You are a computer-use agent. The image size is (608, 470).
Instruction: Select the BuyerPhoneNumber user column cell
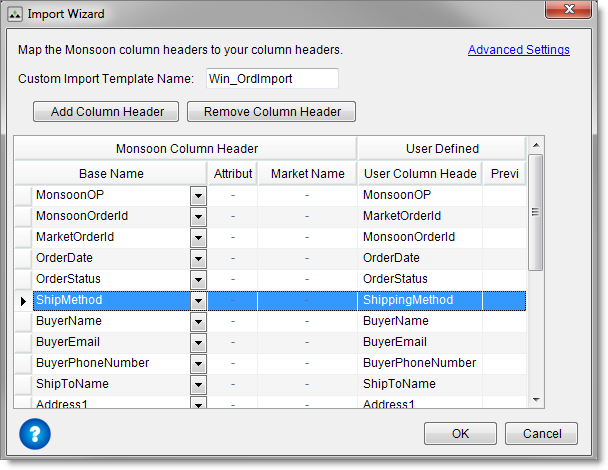[x=420, y=363]
